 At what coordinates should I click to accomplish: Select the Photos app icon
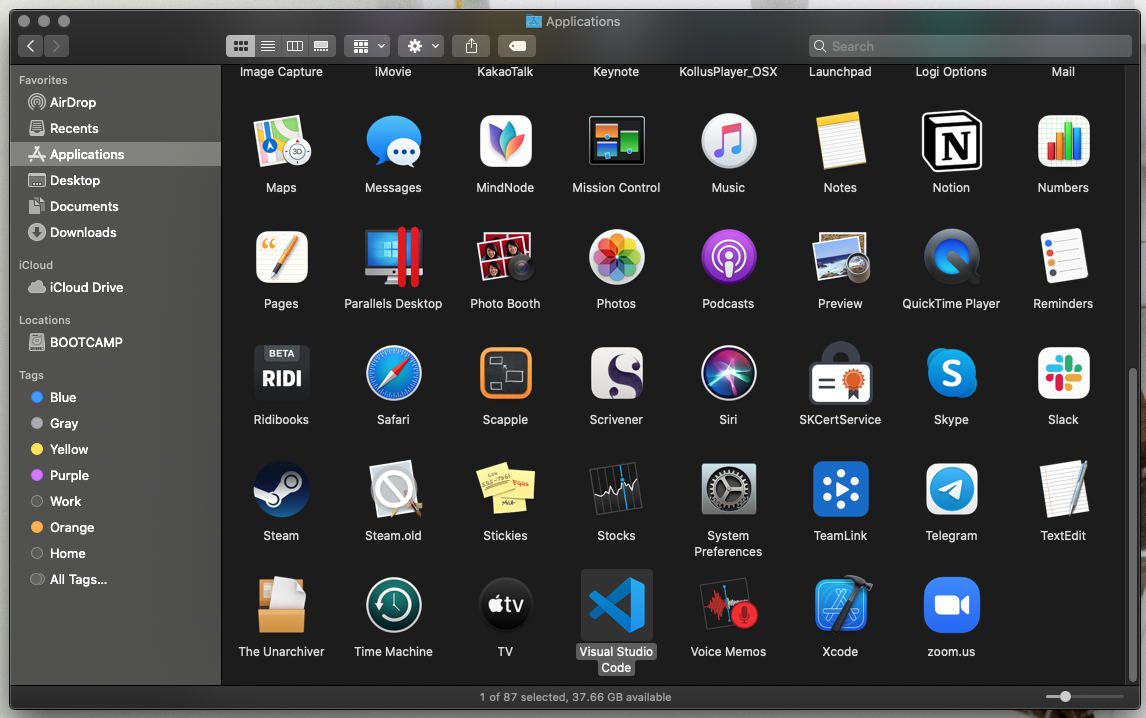pos(616,257)
